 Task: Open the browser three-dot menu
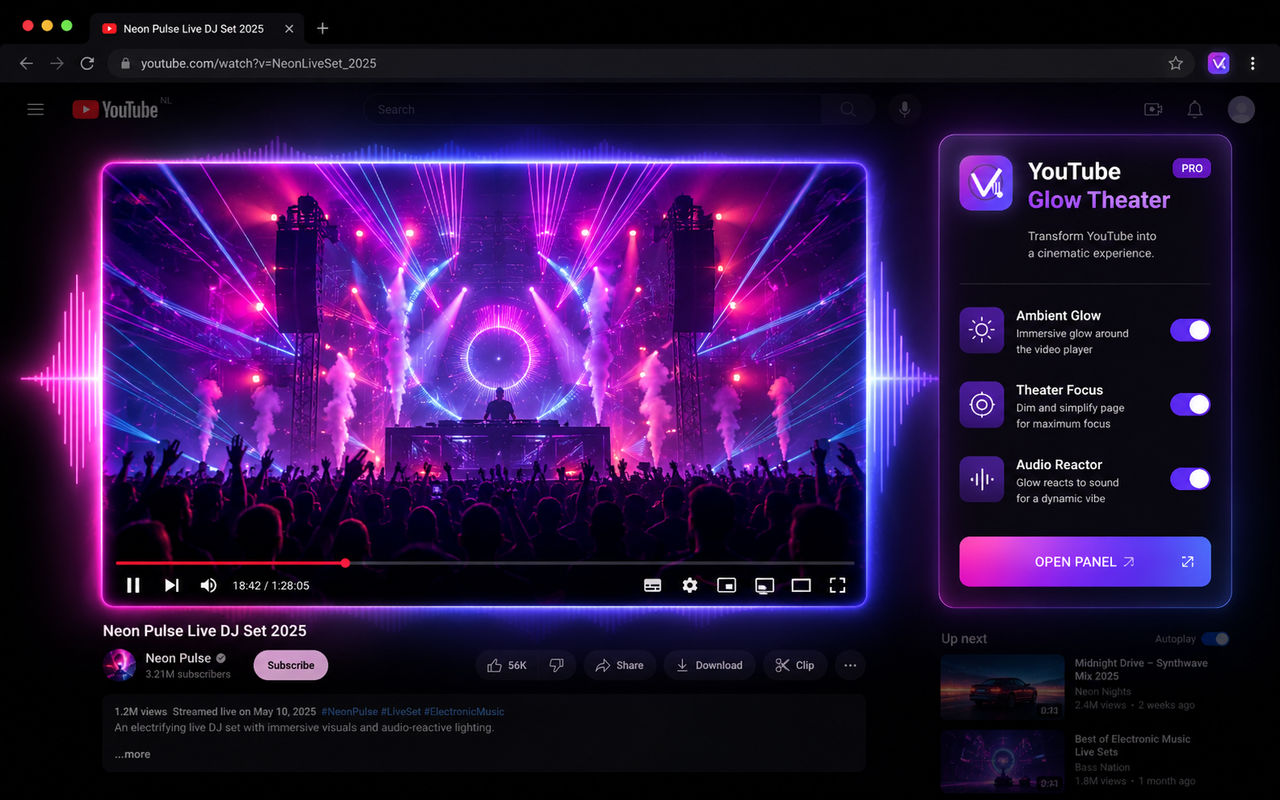coord(1253,63)
